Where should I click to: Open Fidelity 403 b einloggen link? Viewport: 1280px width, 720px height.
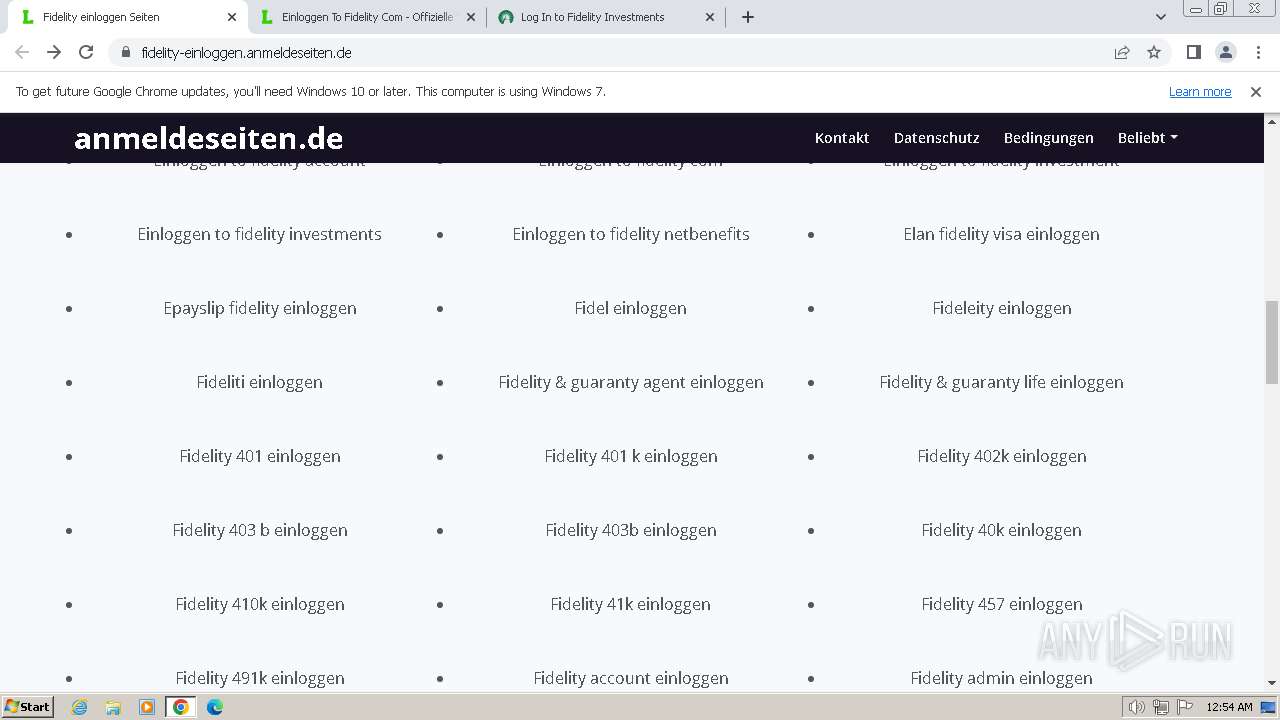[260, 530]
